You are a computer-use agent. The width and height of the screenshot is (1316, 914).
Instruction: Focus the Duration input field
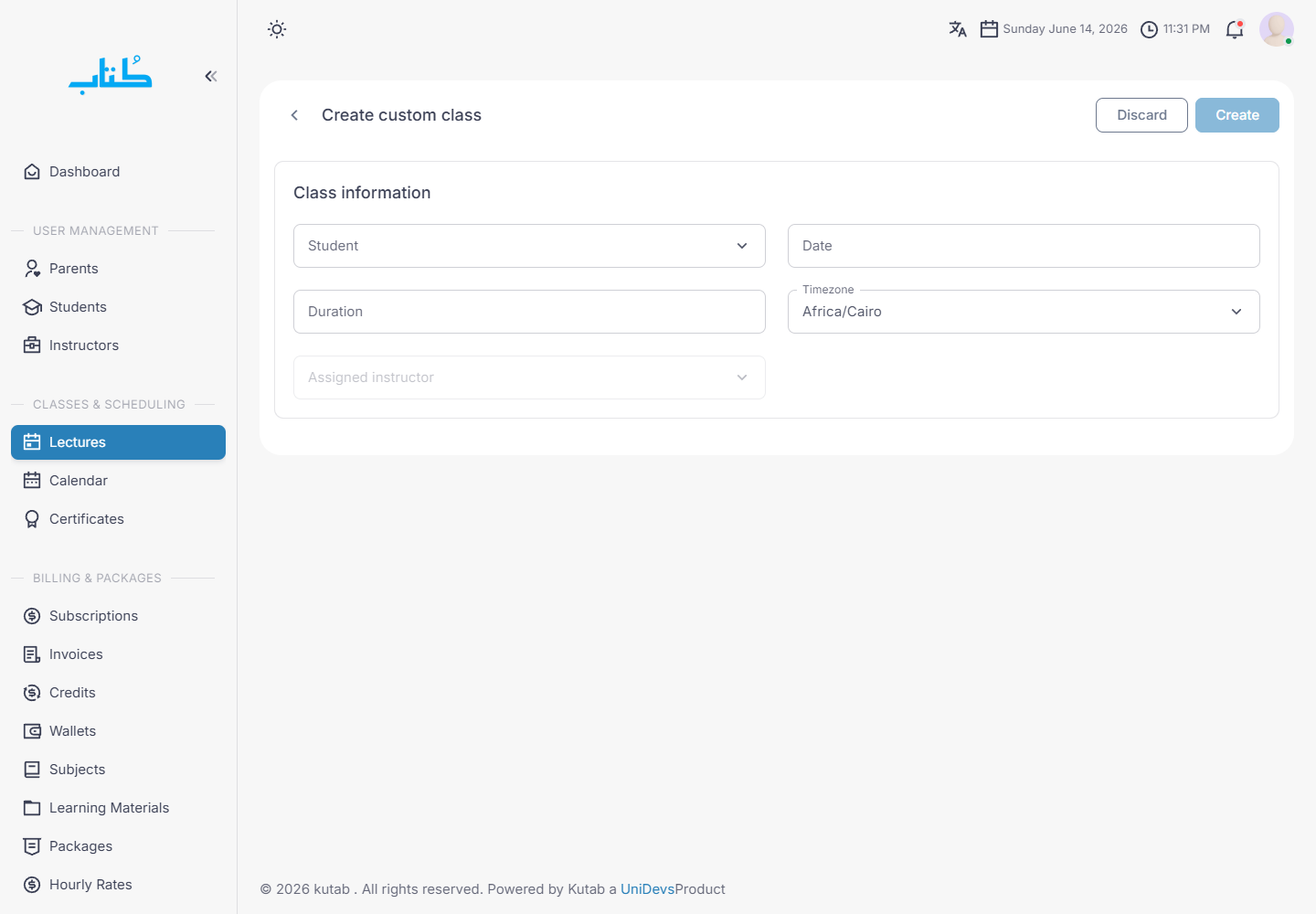point(529,312)
